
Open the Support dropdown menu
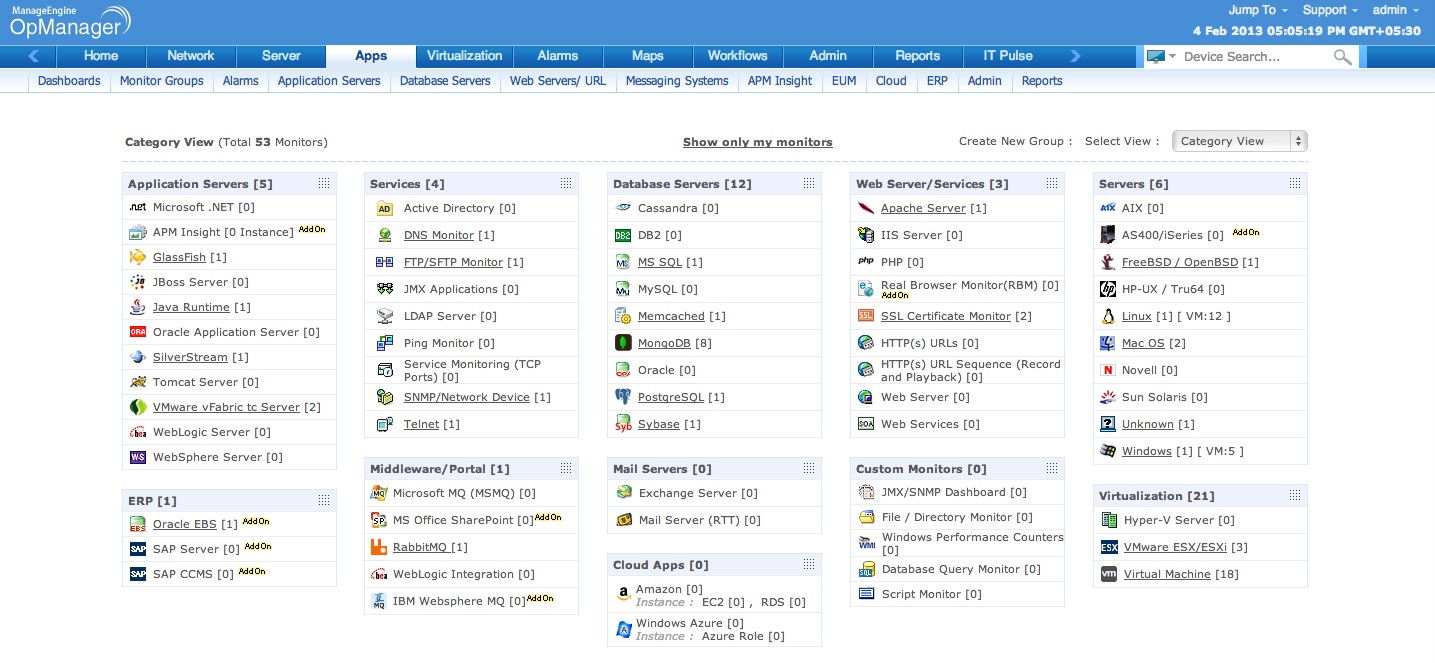point(1329,10)
